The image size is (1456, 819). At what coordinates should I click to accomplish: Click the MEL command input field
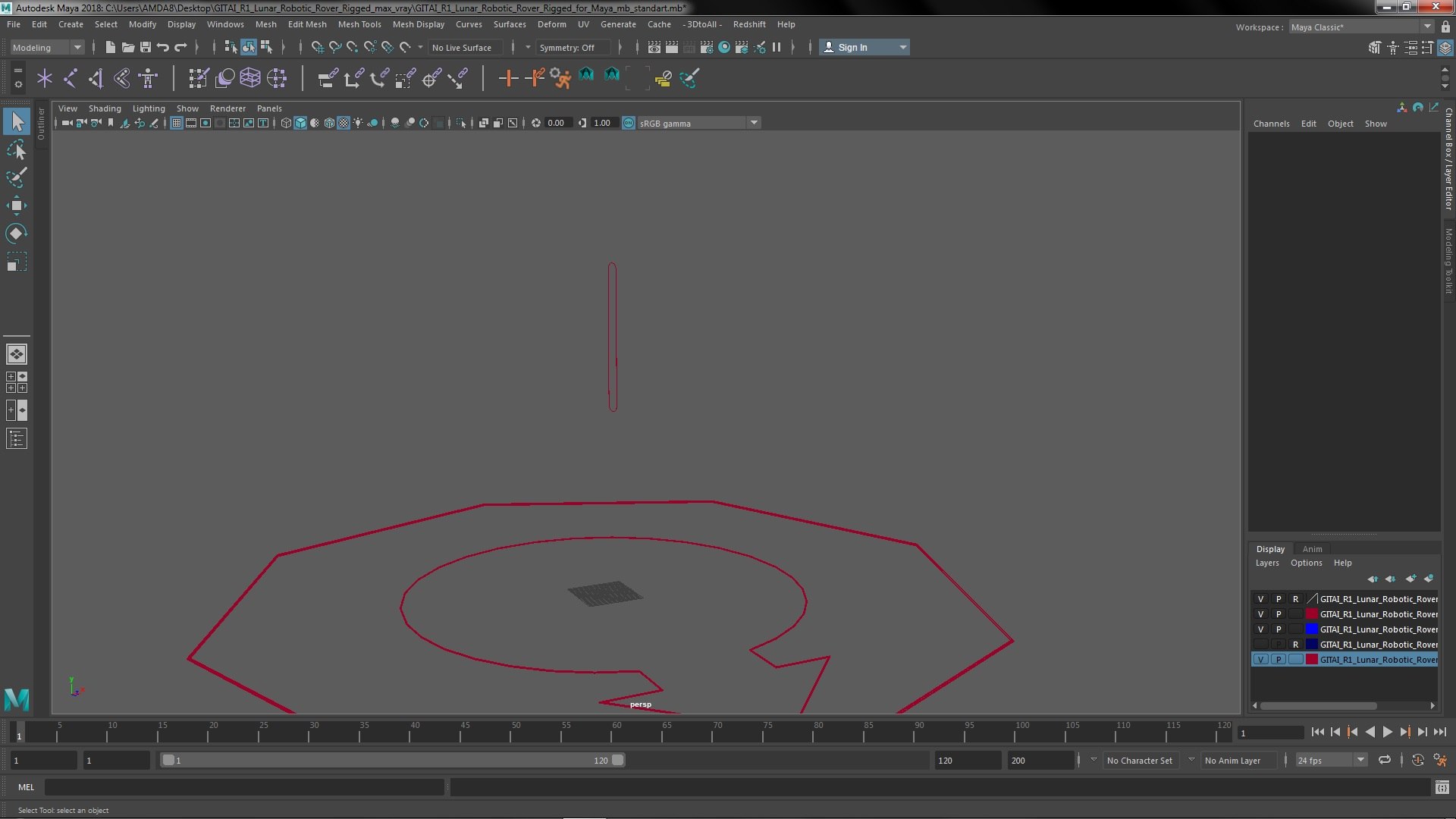pyautogui.click(x=243, y=787)
